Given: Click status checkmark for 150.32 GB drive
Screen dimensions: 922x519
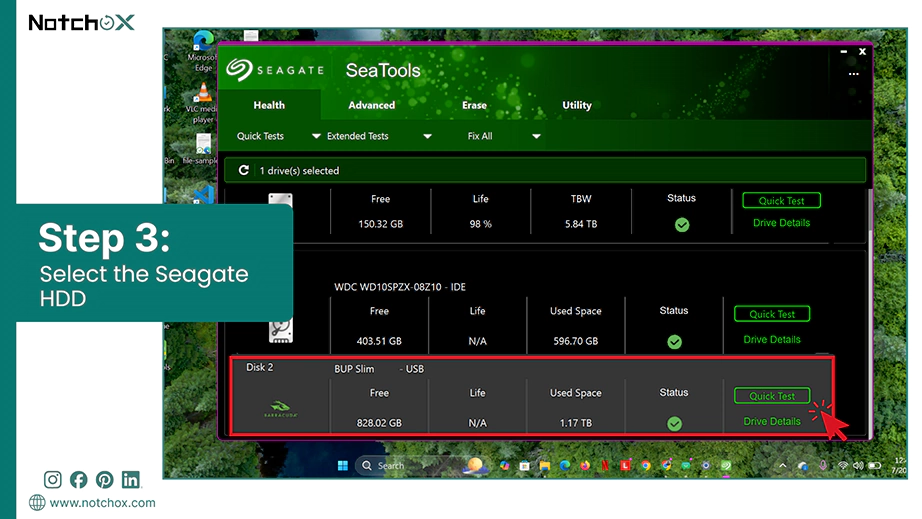Looking at the screenshot, I should pos(682,225).
